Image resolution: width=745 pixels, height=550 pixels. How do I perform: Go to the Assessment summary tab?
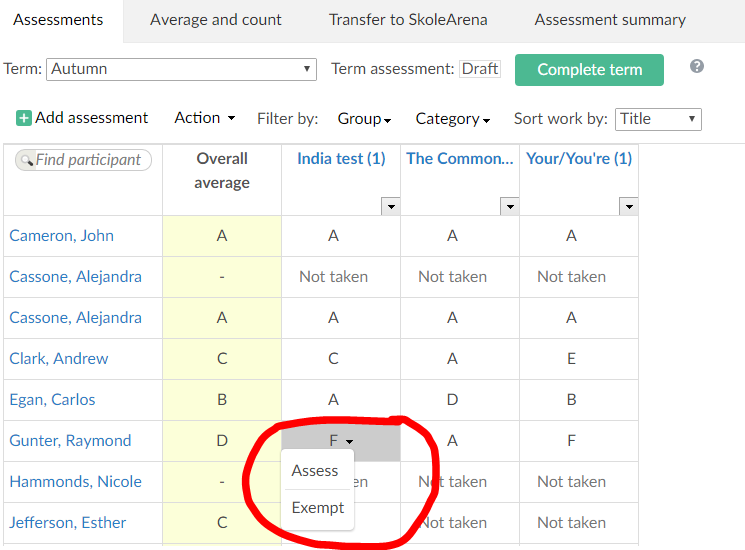[610, 20]
